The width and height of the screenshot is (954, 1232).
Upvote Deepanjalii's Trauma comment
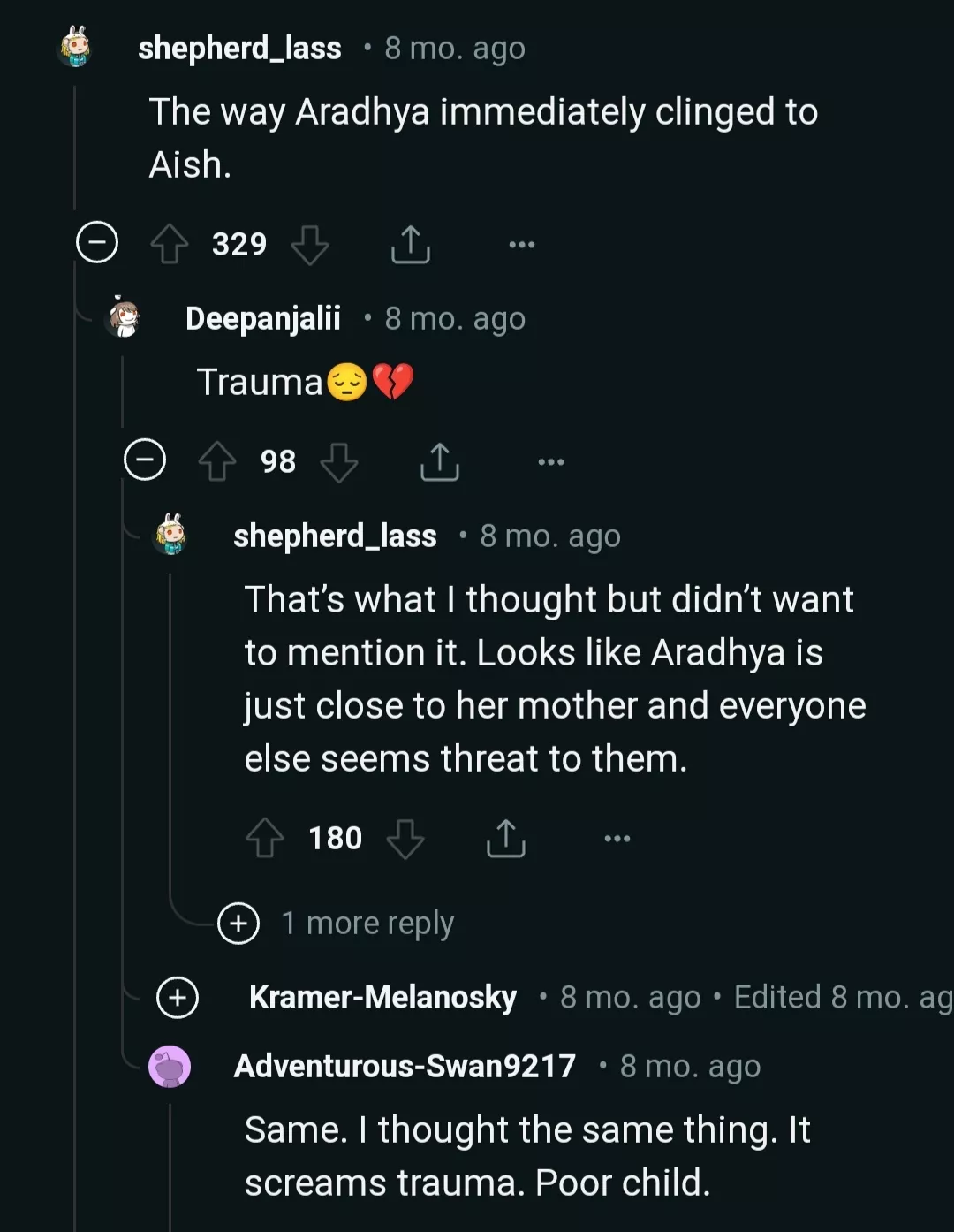[x=217, y=461]
